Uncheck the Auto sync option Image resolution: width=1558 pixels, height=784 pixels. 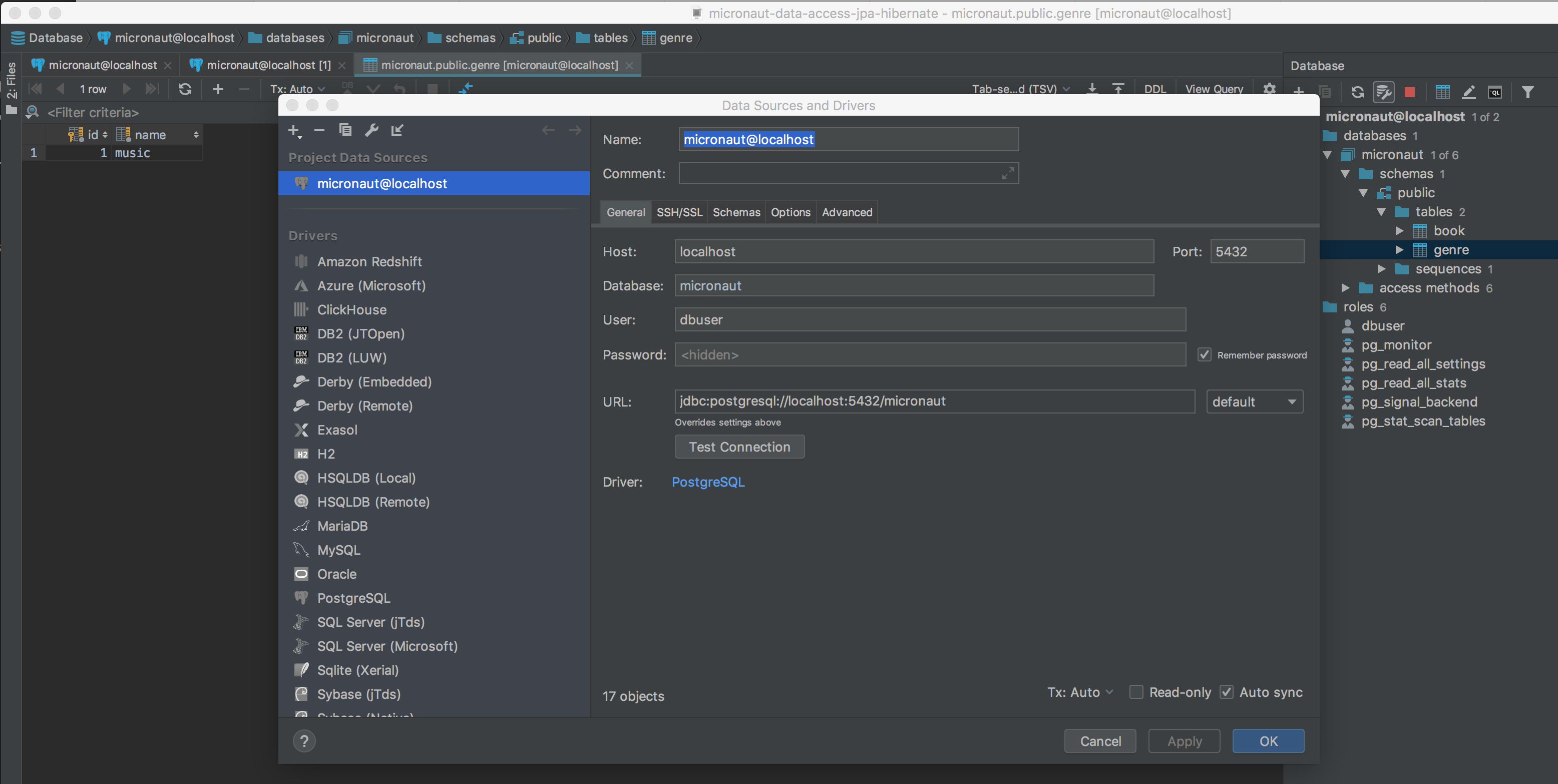[1226, 692]
